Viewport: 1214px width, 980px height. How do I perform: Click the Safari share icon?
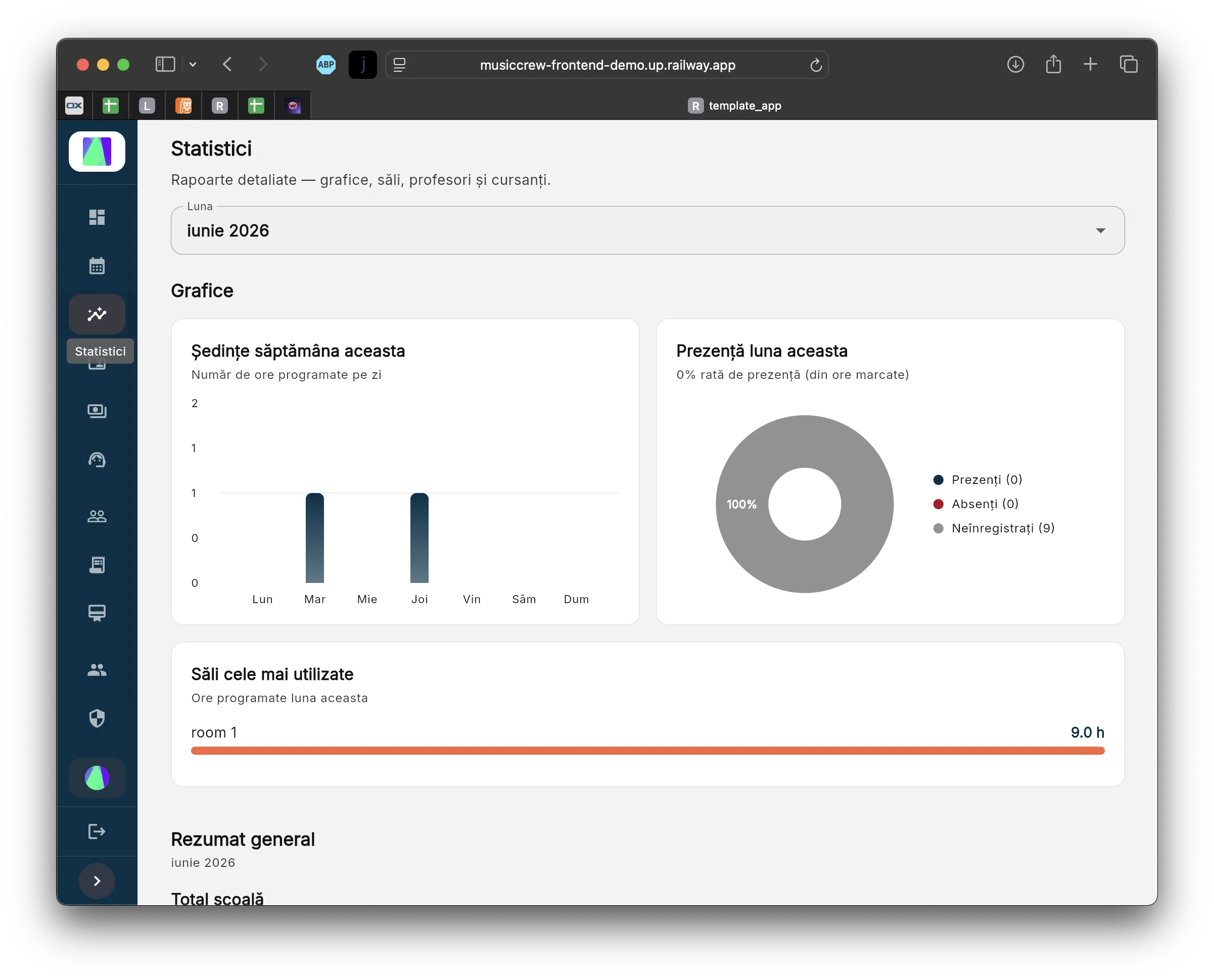(x=1054, y=64)
